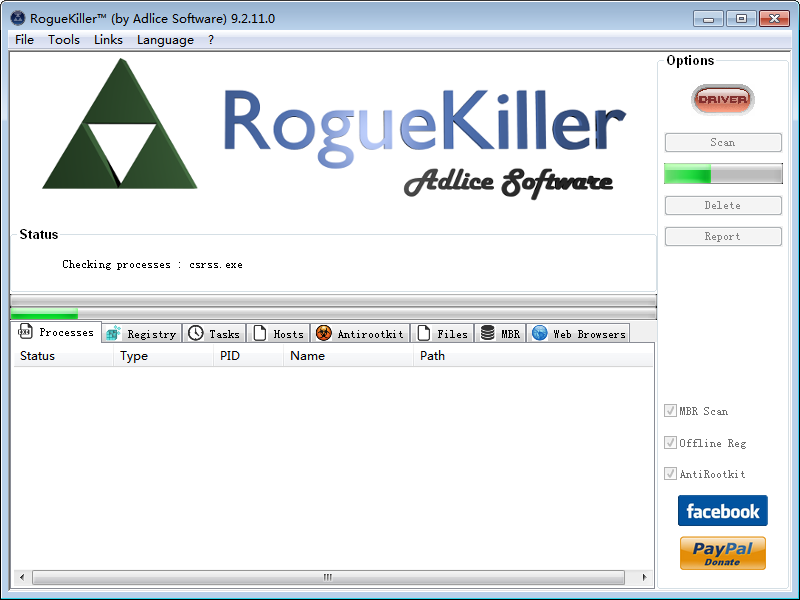Image resolution: width=800 pixels, height=600 pixels.
Task: Toggle the Offline Reg checkbox
Action: tap(670, 442)
